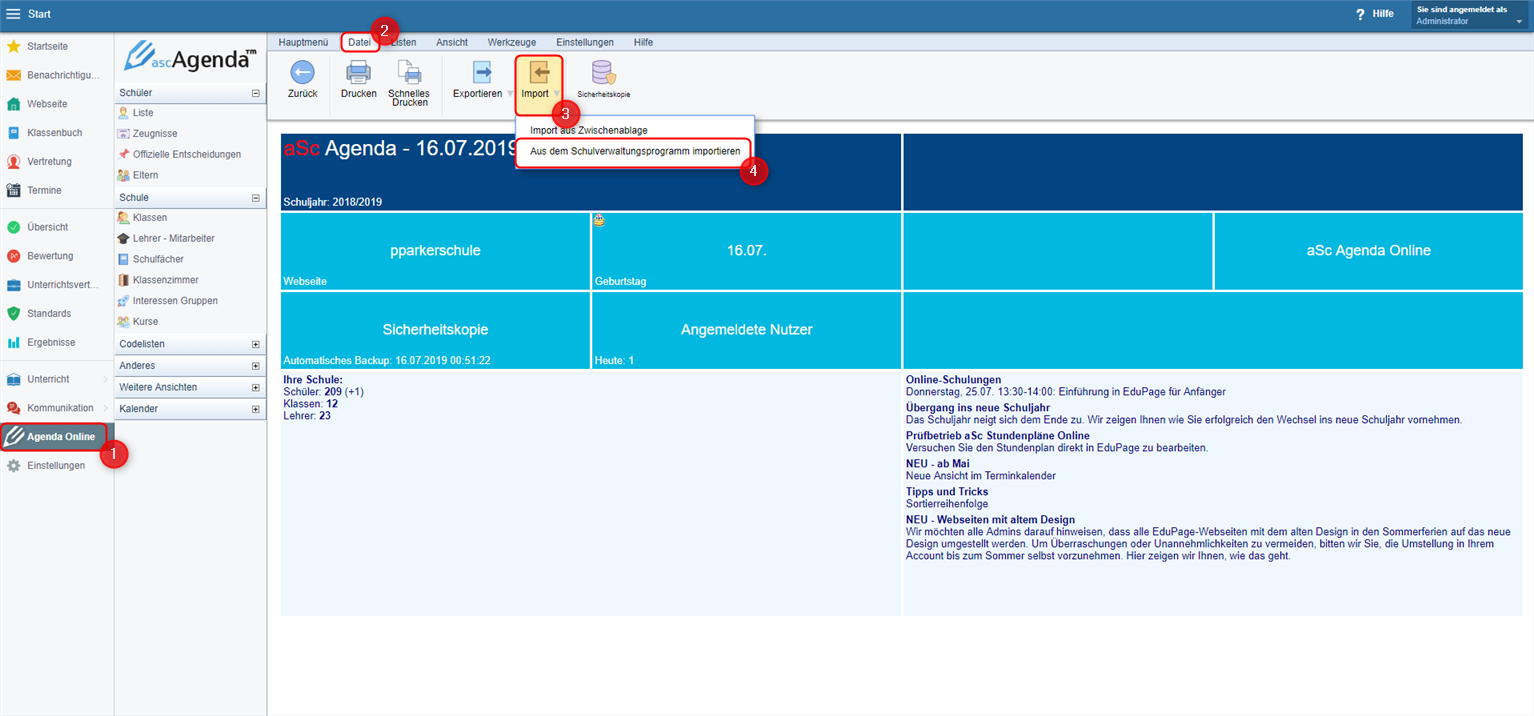Click the Kommunikation chat icon
Image resolution: width=1534 pixels, height=716 pixels.
(x=14, y=408)
